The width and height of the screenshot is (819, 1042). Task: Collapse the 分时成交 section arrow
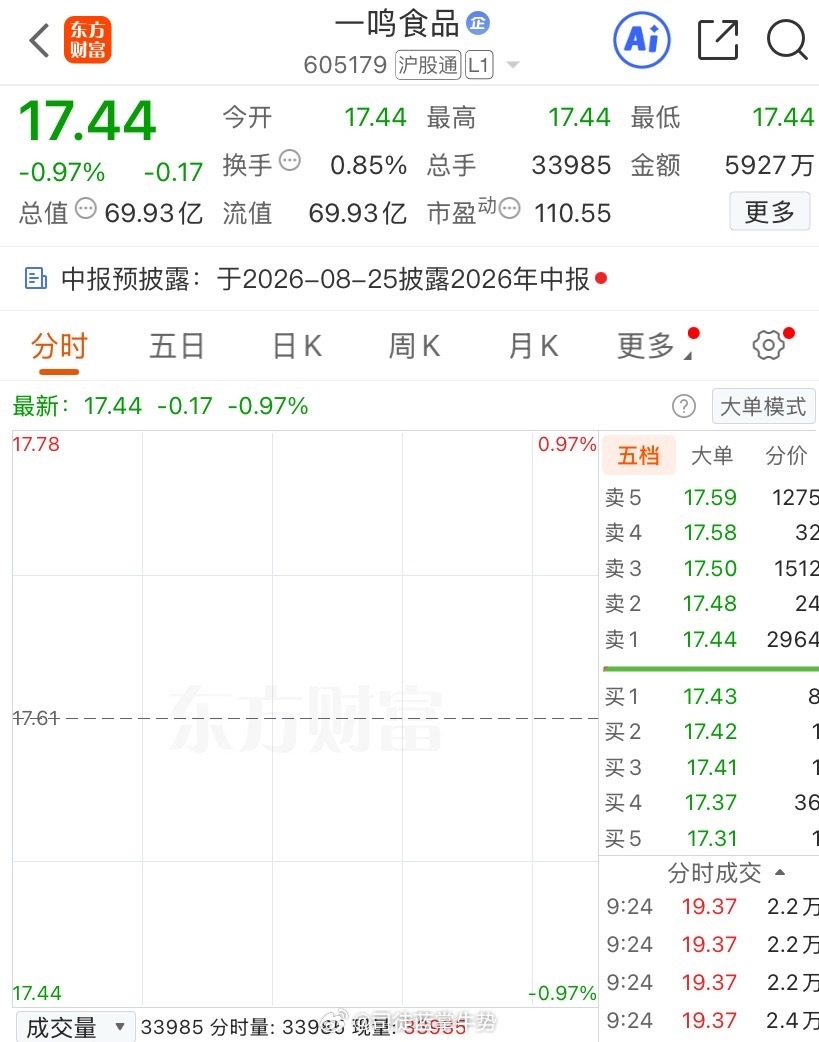pyautogui.click(x=780, y=872)
